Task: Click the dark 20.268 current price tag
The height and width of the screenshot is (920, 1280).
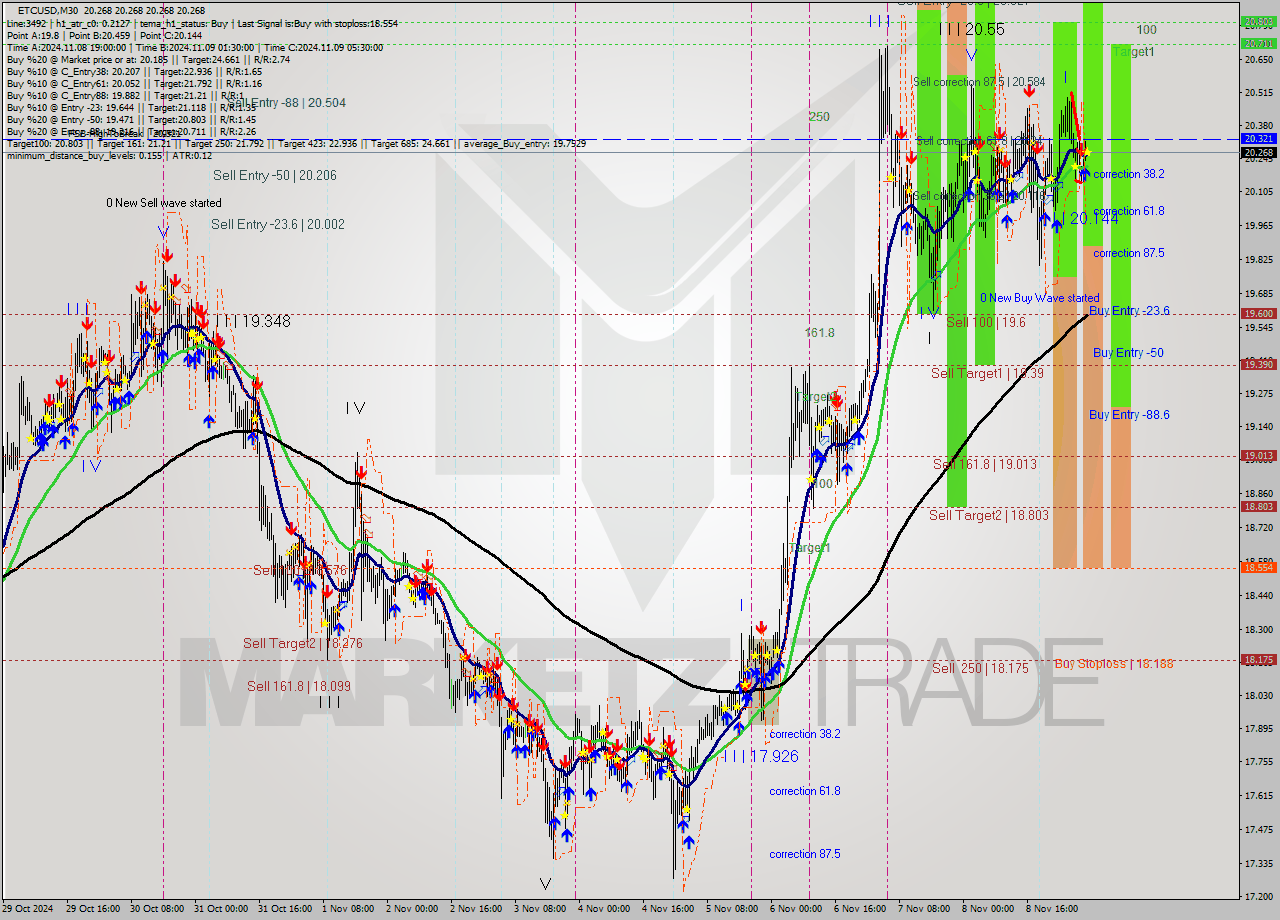Action: click(1258, 153)
